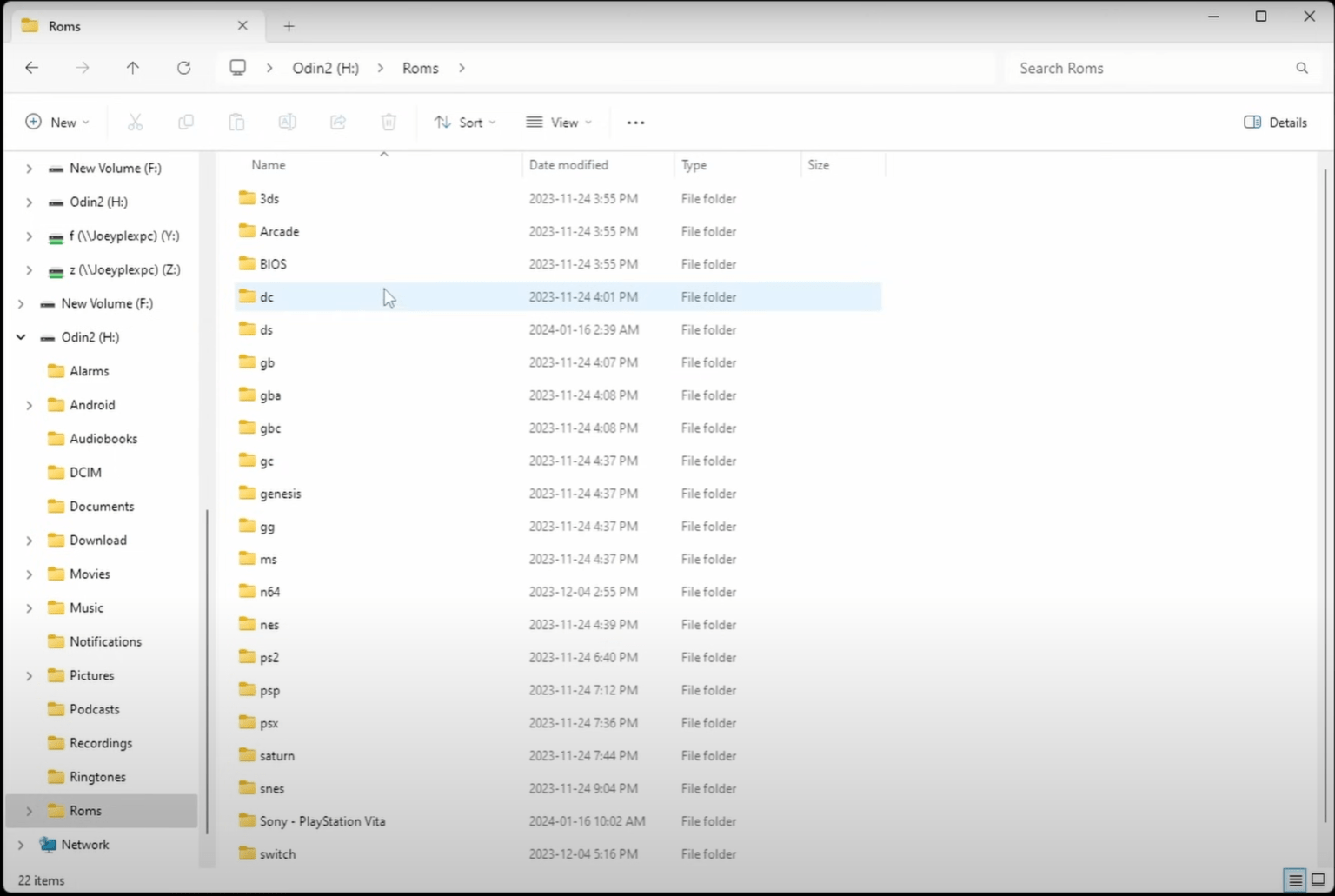Click the New button

[57, 123]
